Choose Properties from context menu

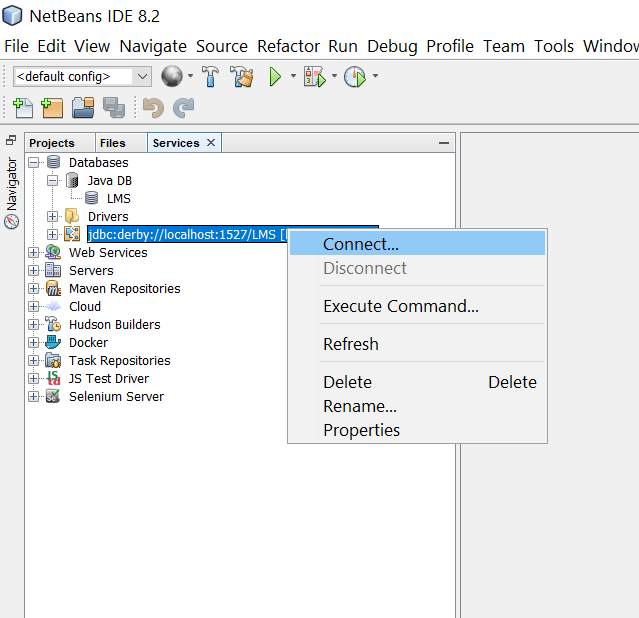tap(417, 430)
